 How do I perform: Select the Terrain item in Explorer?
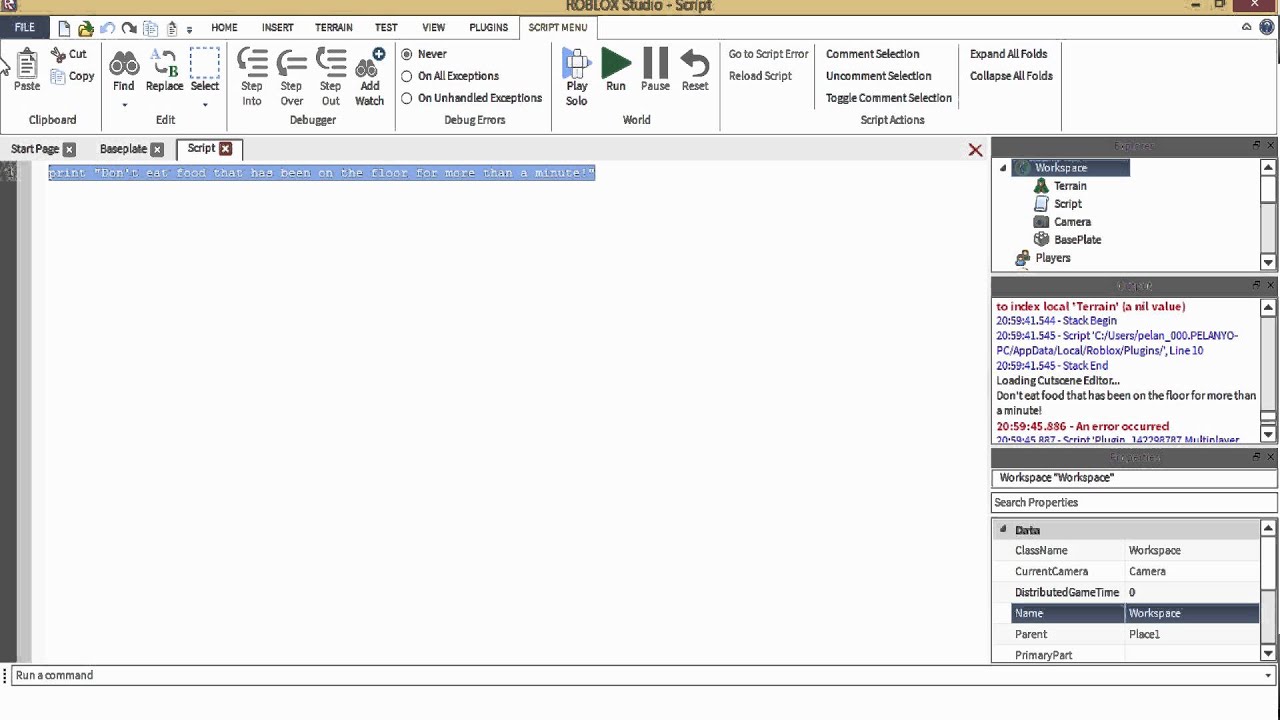tap(1070, 186)
